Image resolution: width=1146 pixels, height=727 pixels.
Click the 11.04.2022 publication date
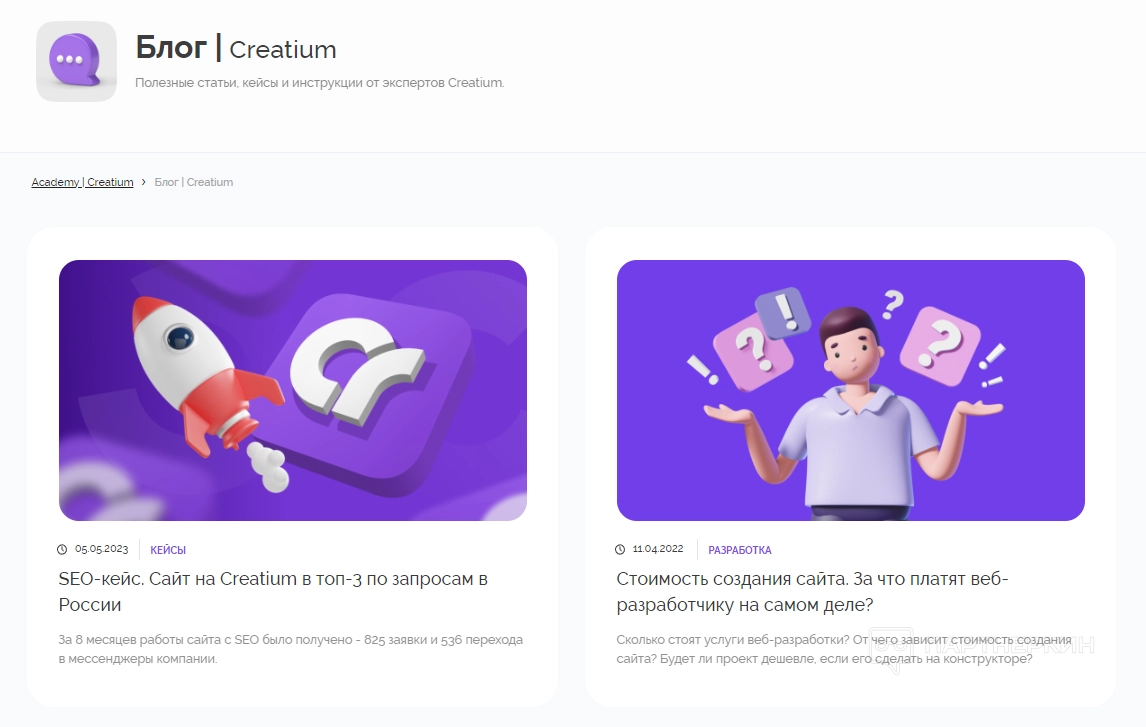(658, 549)
